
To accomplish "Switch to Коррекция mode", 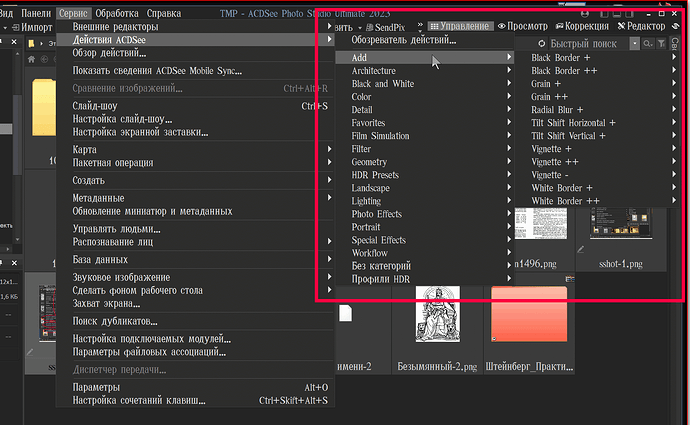I will coord(582,26).
